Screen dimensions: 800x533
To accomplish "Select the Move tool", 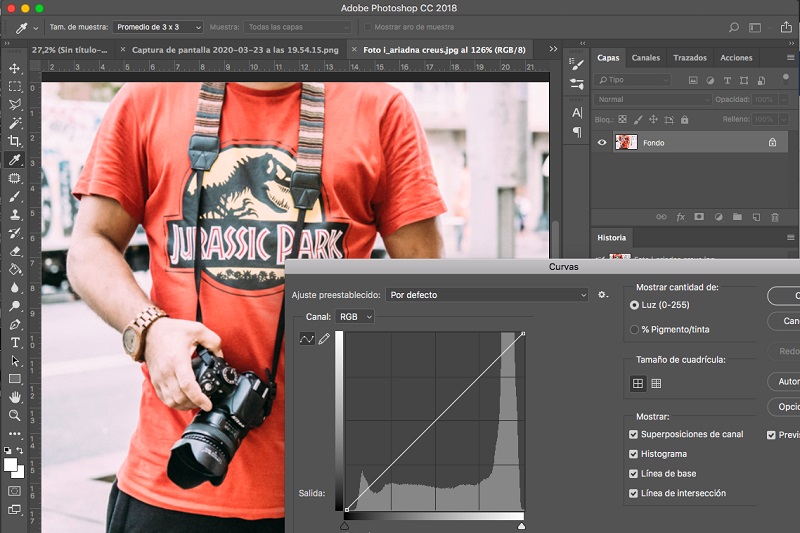I will tap(14, 68).
